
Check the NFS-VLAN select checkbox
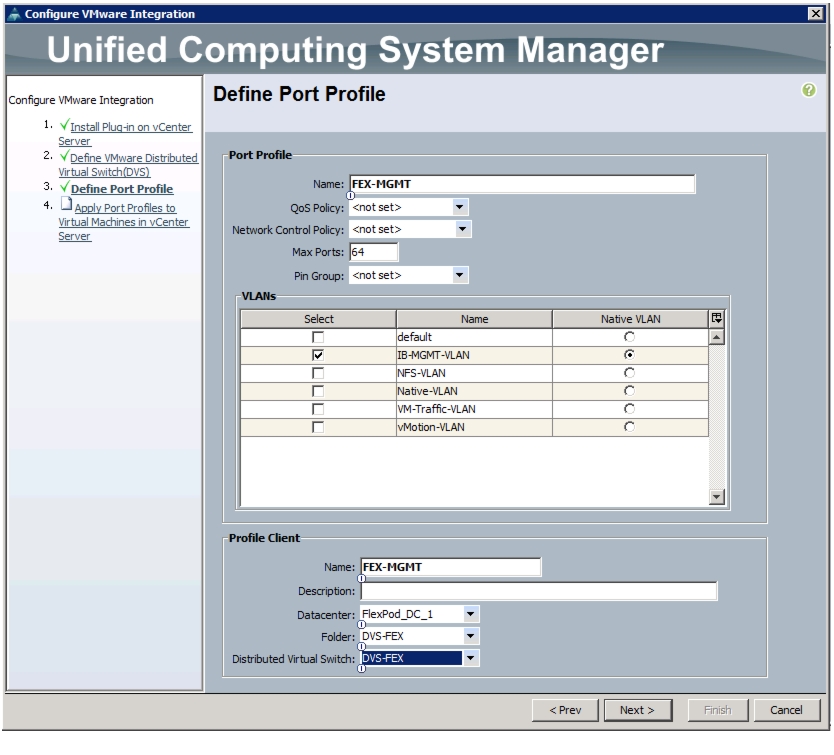pyautogui.click(x=318, y=373)
